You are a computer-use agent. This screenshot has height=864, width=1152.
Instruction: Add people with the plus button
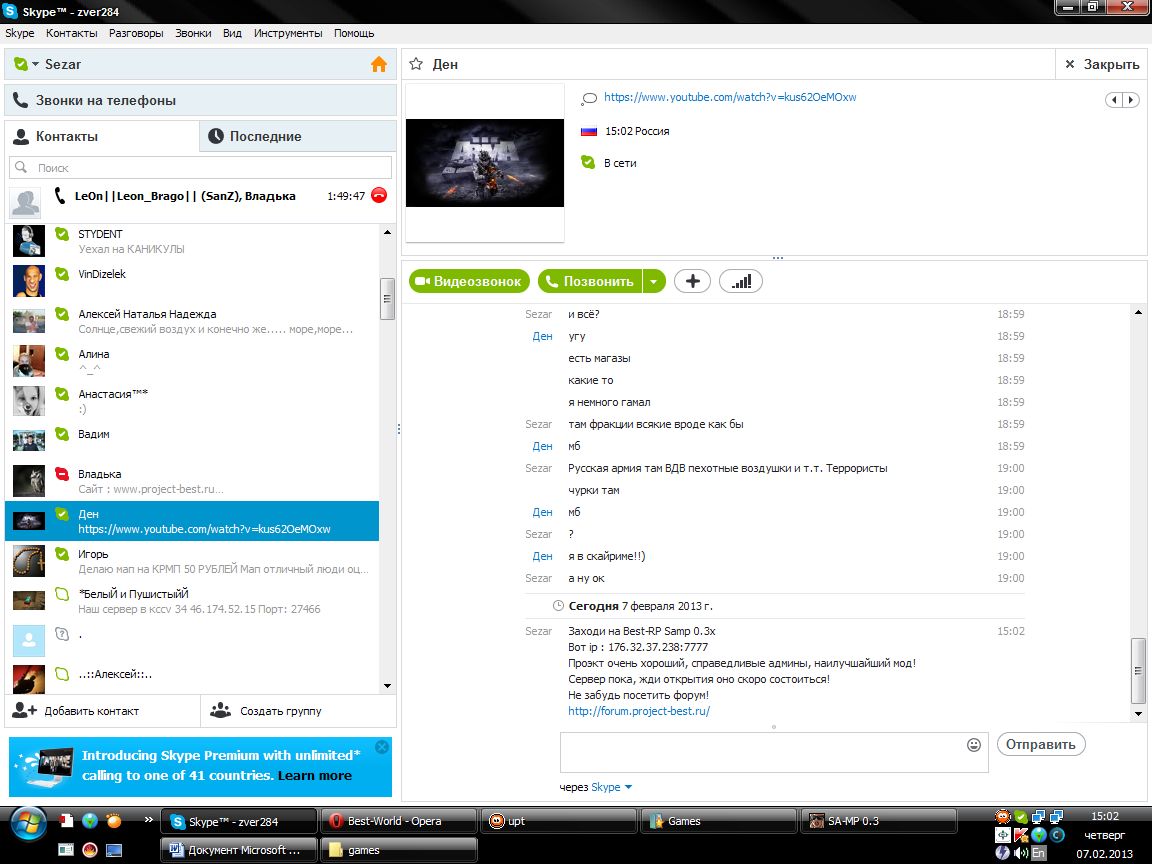(x=692, y=281)
